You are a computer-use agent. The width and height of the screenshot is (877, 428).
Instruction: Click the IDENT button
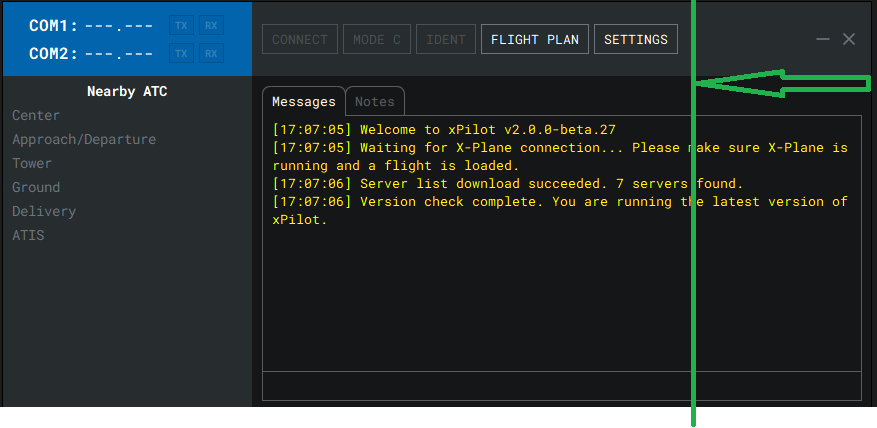point(446,40)
